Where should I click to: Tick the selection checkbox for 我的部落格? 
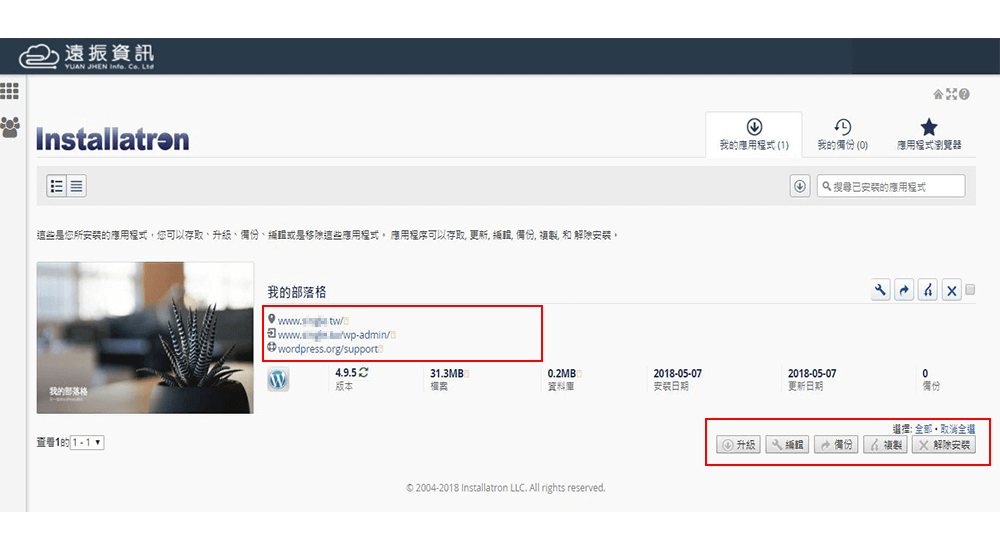pos(970,290)
